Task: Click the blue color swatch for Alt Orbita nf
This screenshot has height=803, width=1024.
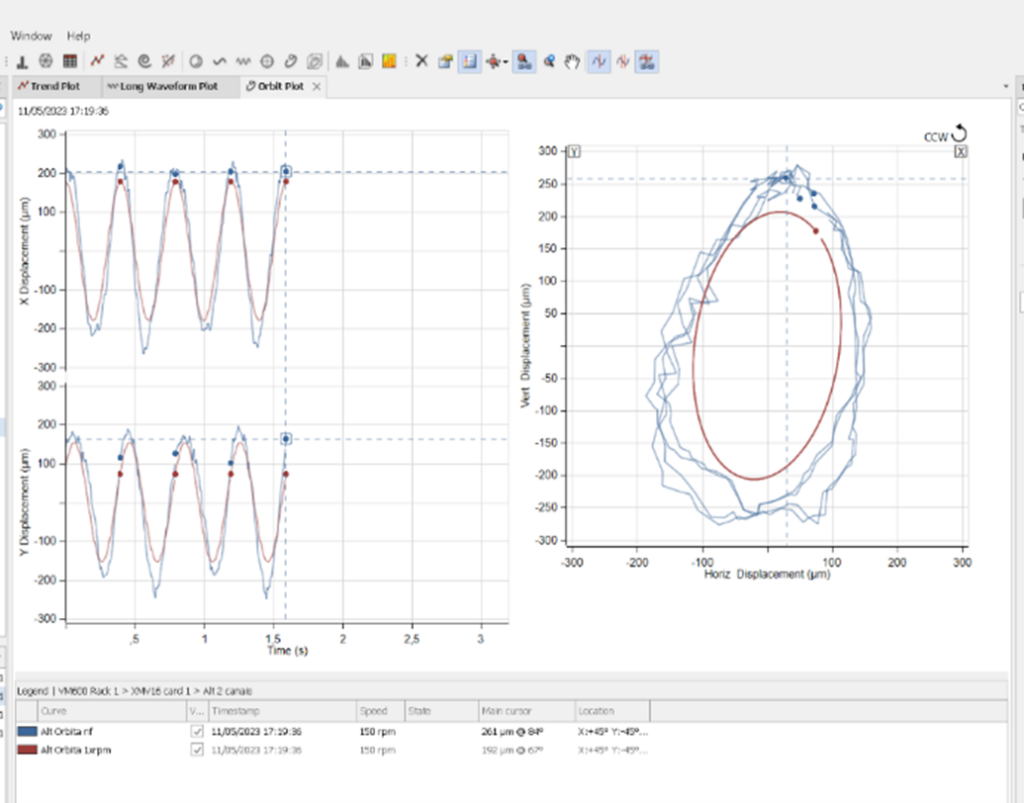Action: pos(27,731)
